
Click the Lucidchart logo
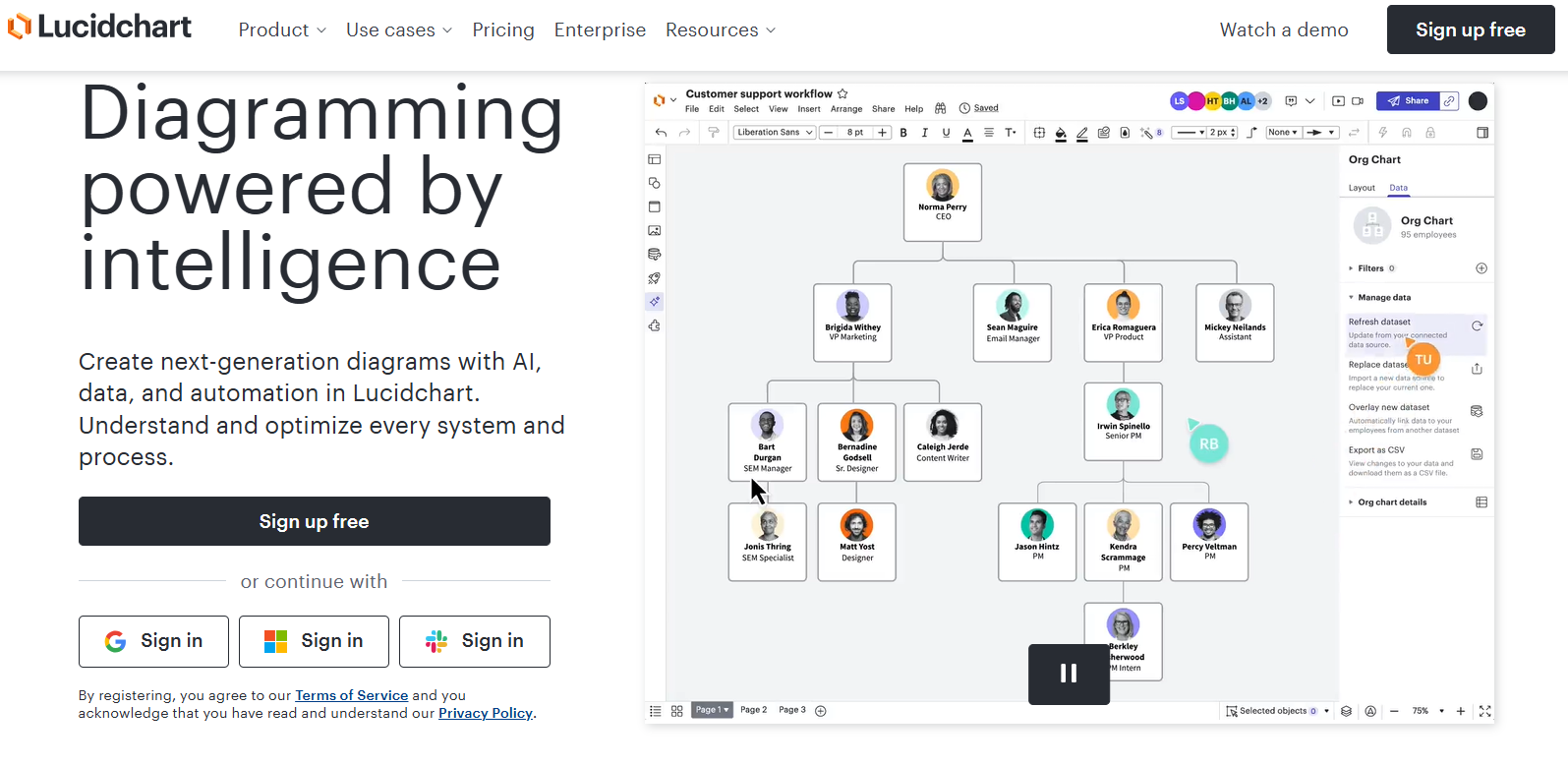pos(99,28)
